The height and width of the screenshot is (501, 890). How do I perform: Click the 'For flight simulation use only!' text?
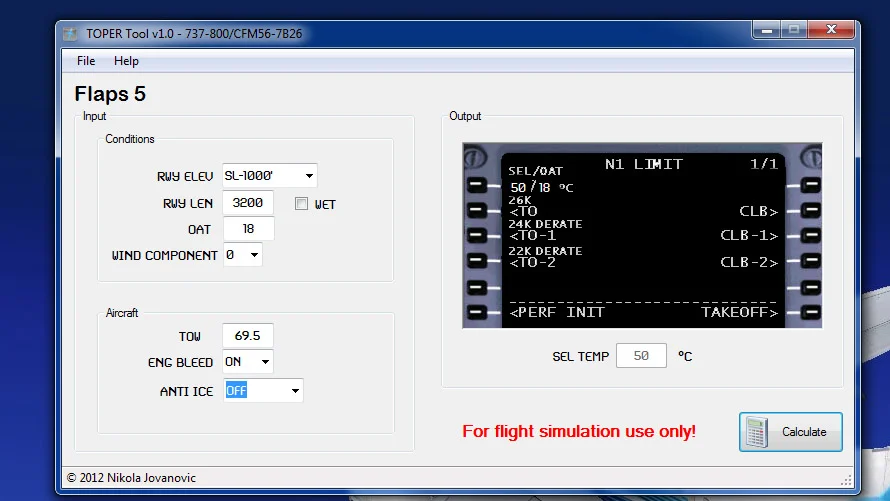point(579,432)
